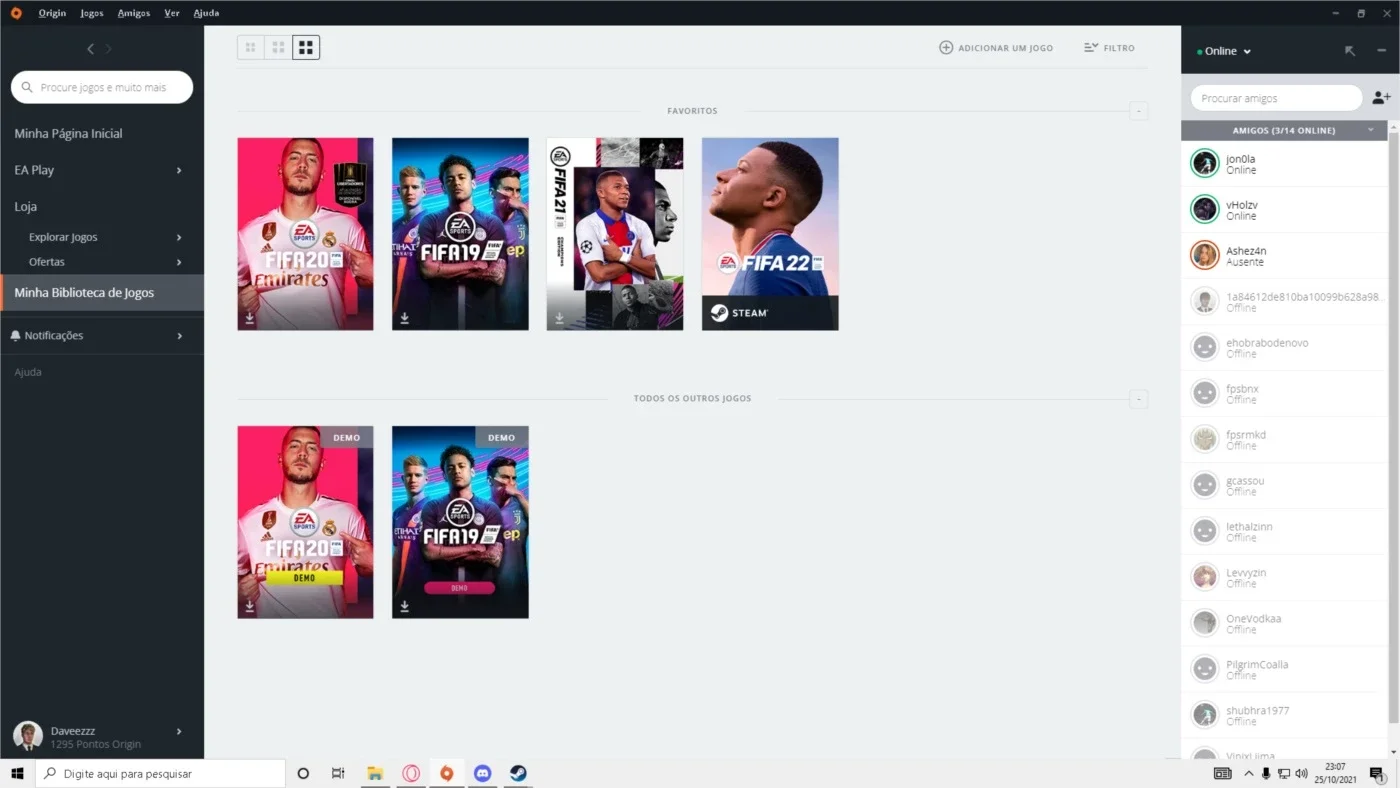Open Discord from the taskbar
Viewport: 1400px width, 788px height.
coord(482,773)
